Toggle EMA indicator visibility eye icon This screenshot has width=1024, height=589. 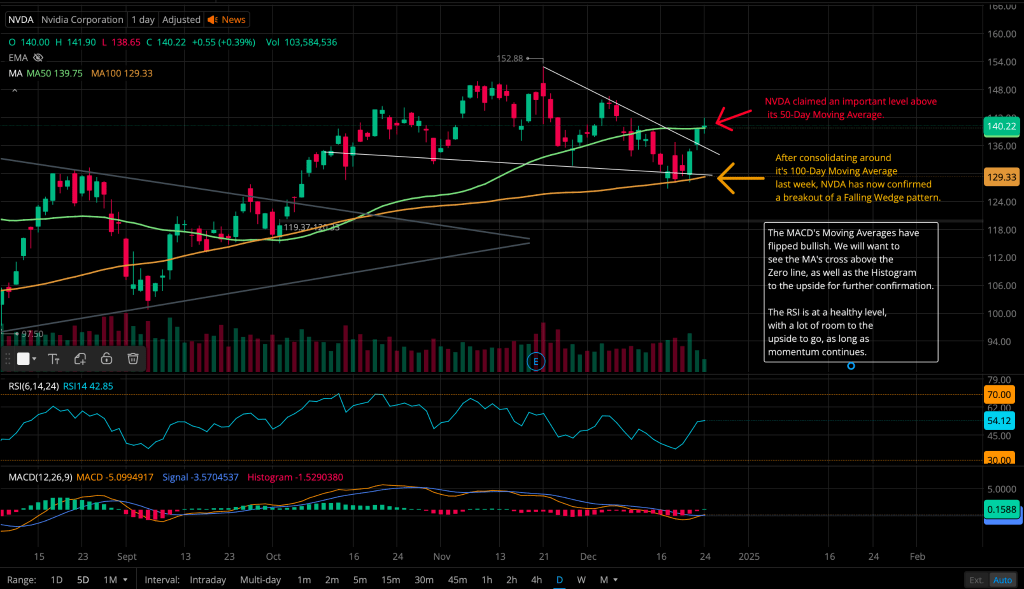tap(38, 58)
